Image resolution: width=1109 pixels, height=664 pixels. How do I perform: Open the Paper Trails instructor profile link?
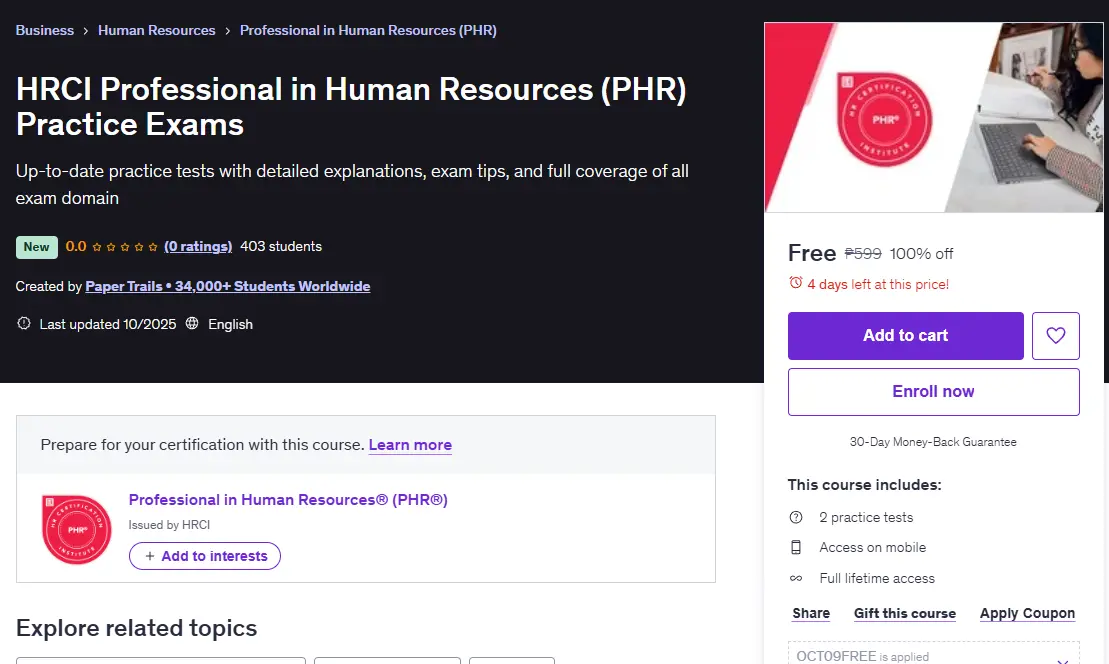(228, 286)
